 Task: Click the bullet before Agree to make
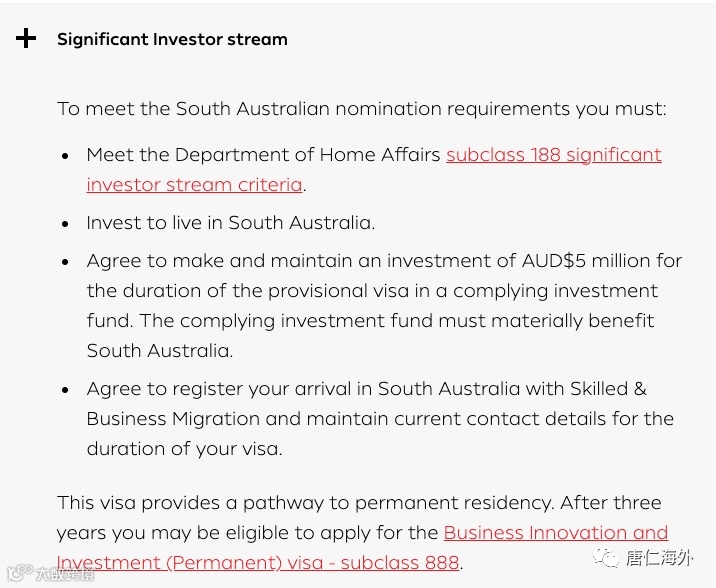tap(65, 262)
